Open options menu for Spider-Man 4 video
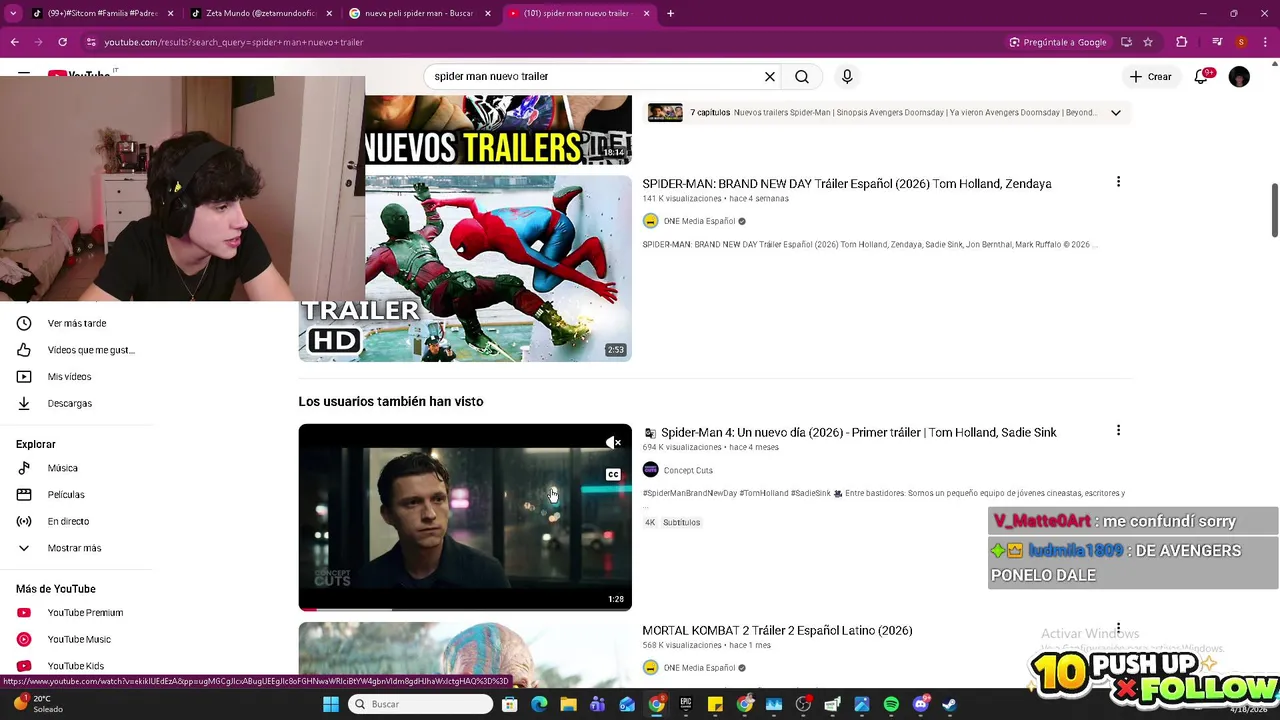Viewport: 1280px width, 720px height. point(1118,431)
